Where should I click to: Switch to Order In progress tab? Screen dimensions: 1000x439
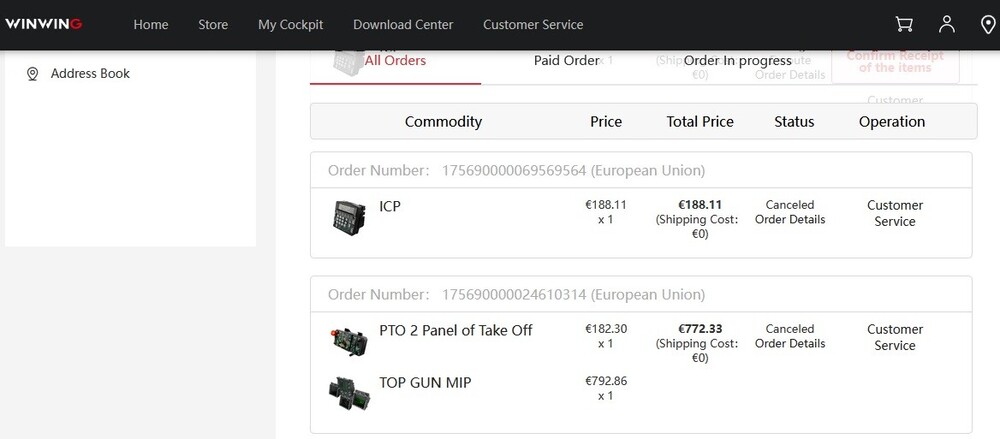[x=737, y=61]
